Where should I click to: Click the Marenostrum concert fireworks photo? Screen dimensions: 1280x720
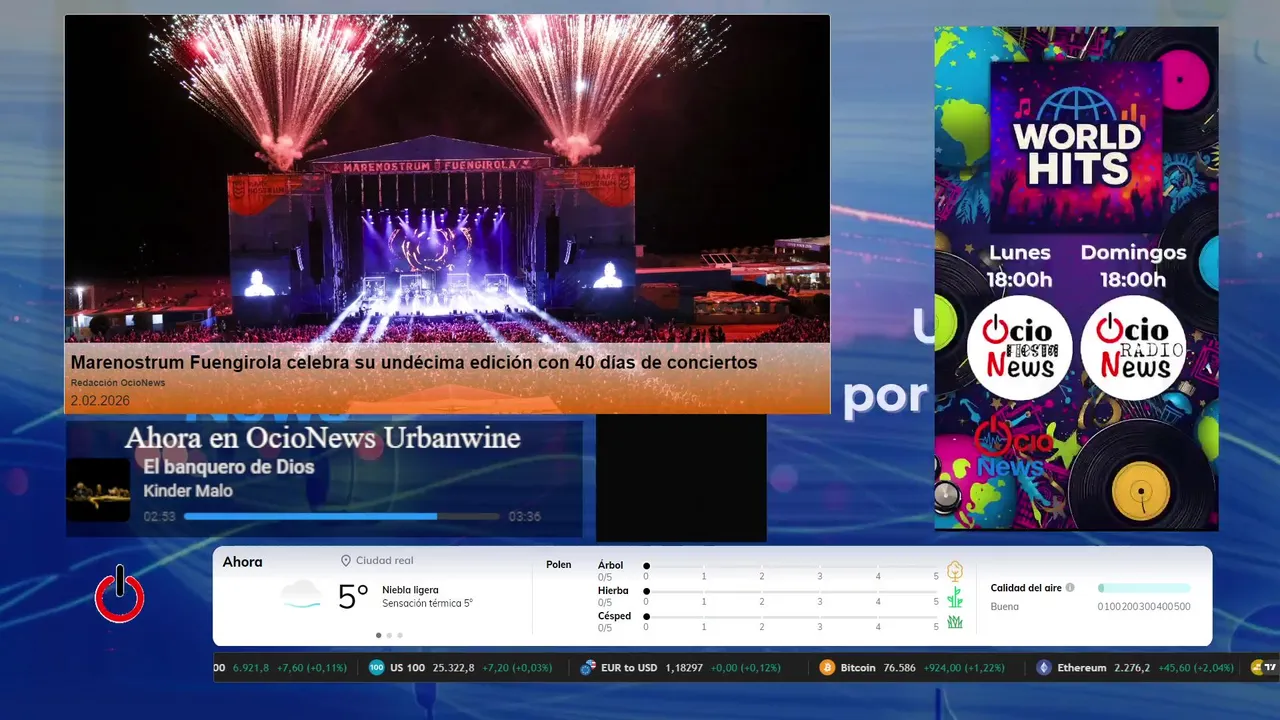(447, 180)
